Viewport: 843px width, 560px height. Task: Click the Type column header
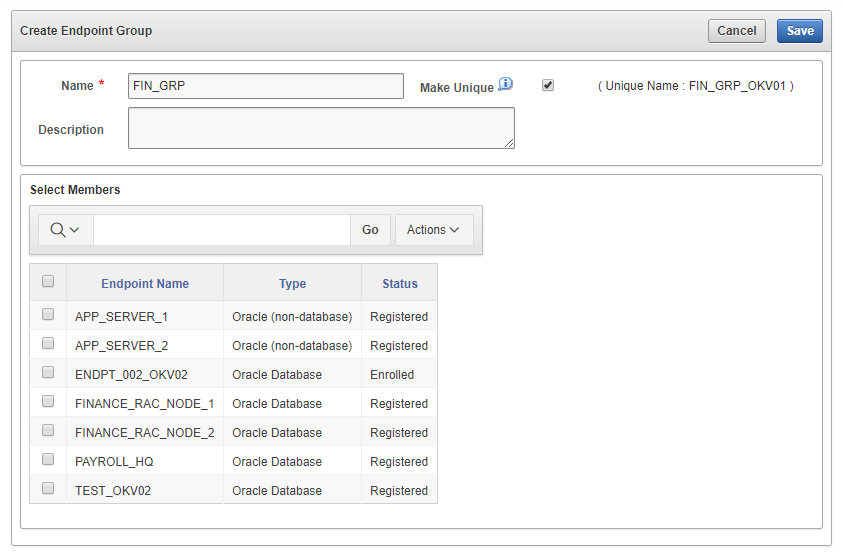pos(292,284)
